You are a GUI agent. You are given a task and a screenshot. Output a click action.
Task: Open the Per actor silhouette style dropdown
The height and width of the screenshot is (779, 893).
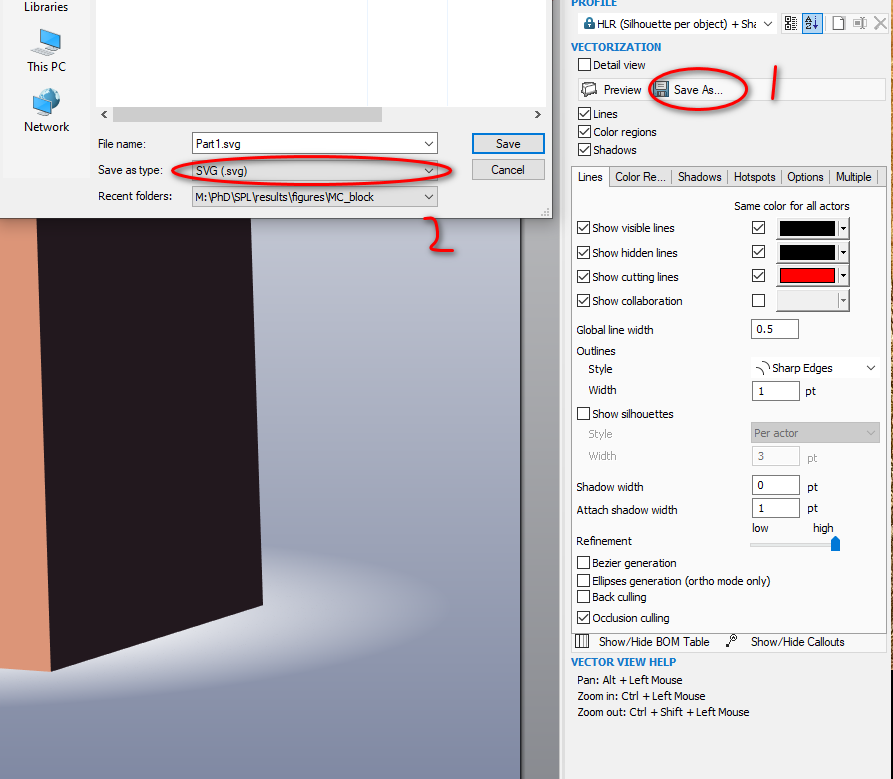coord(816,433)
